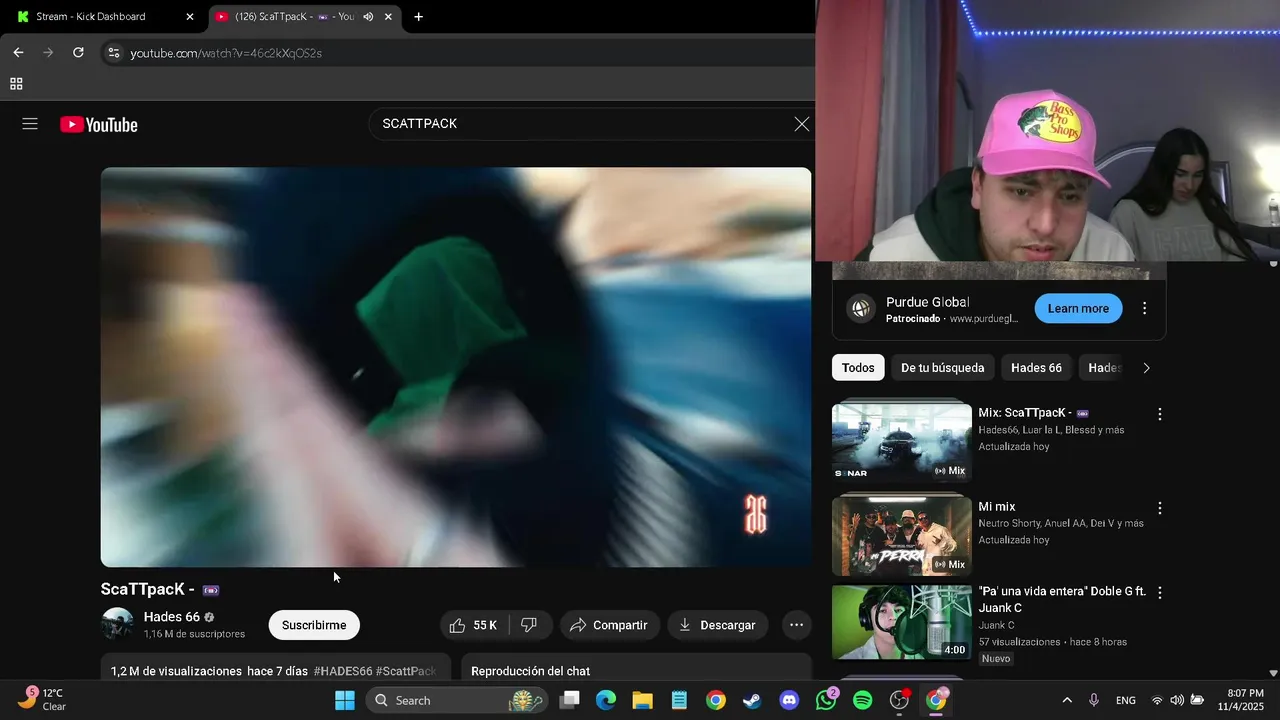Open options for Pa' una vida entera
Image resolution: width=1280 pixels, height=720 pixels.
pos(1160,593)
